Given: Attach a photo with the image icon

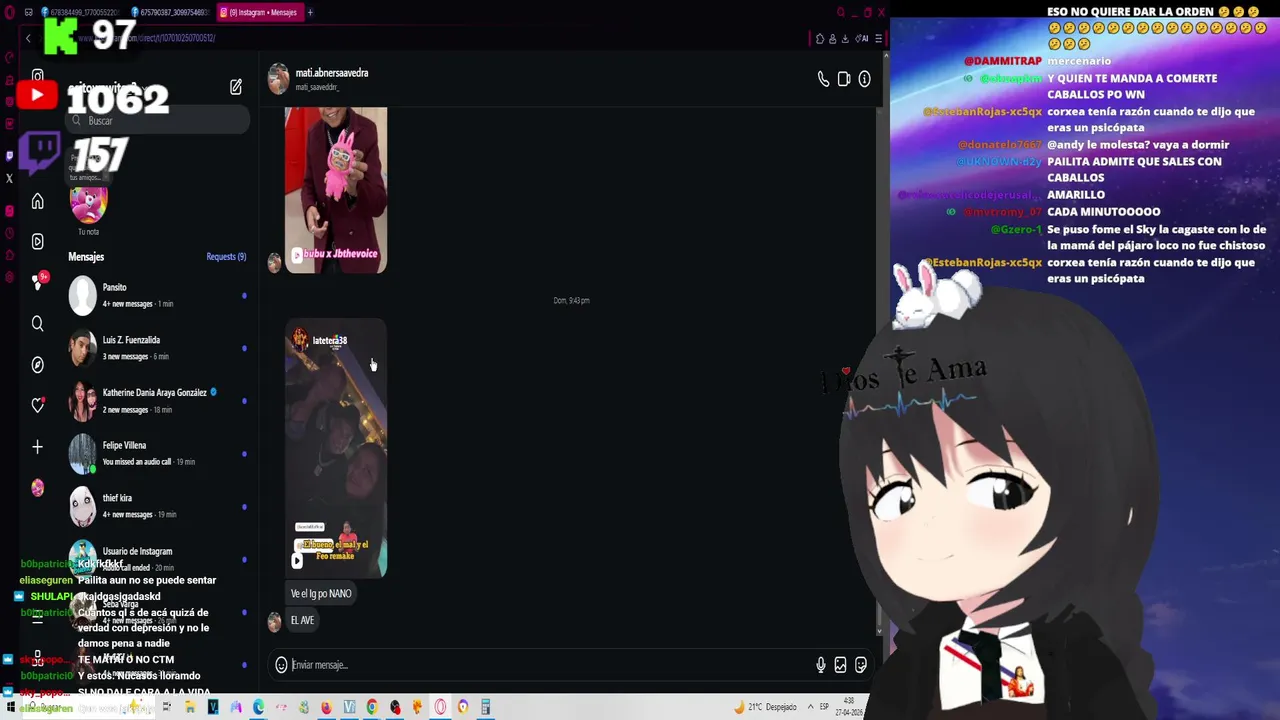Looking at the screenshot, I should [x=840, y=665].
